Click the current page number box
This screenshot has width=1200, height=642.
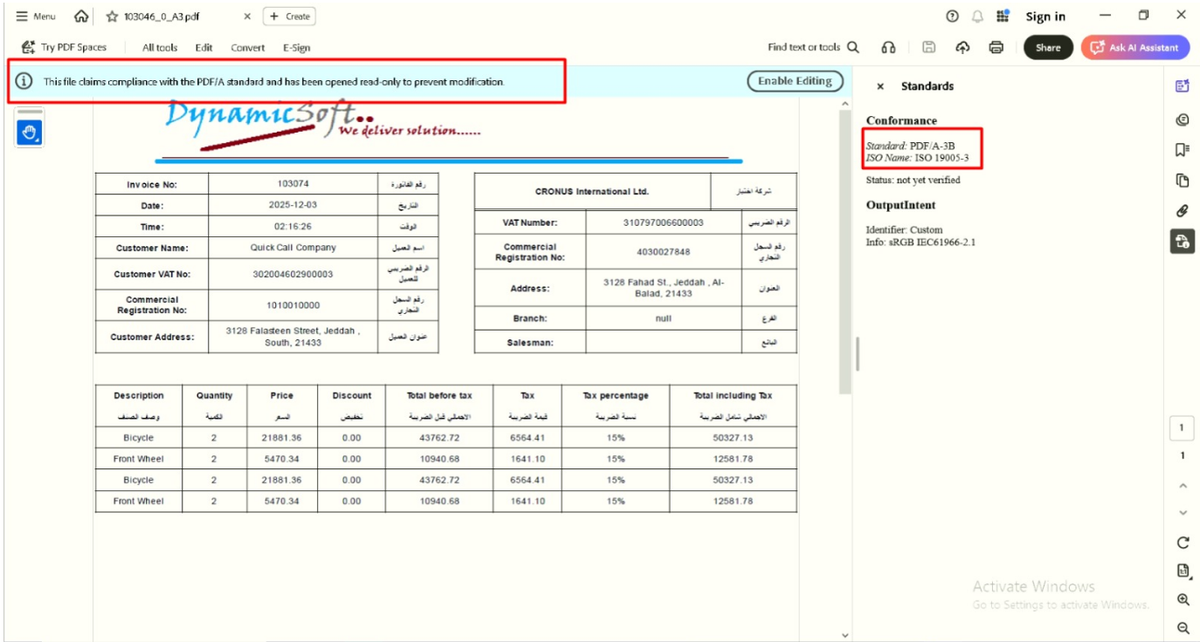click(x=1182, y=428)
